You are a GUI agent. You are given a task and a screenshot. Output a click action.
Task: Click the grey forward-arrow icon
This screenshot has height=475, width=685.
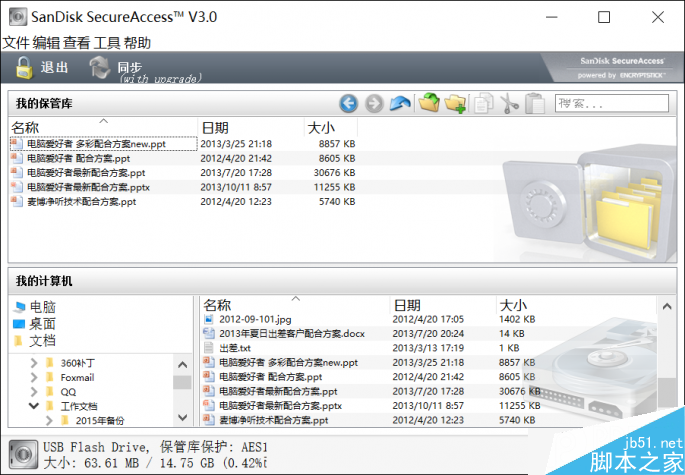pos(374,104)
